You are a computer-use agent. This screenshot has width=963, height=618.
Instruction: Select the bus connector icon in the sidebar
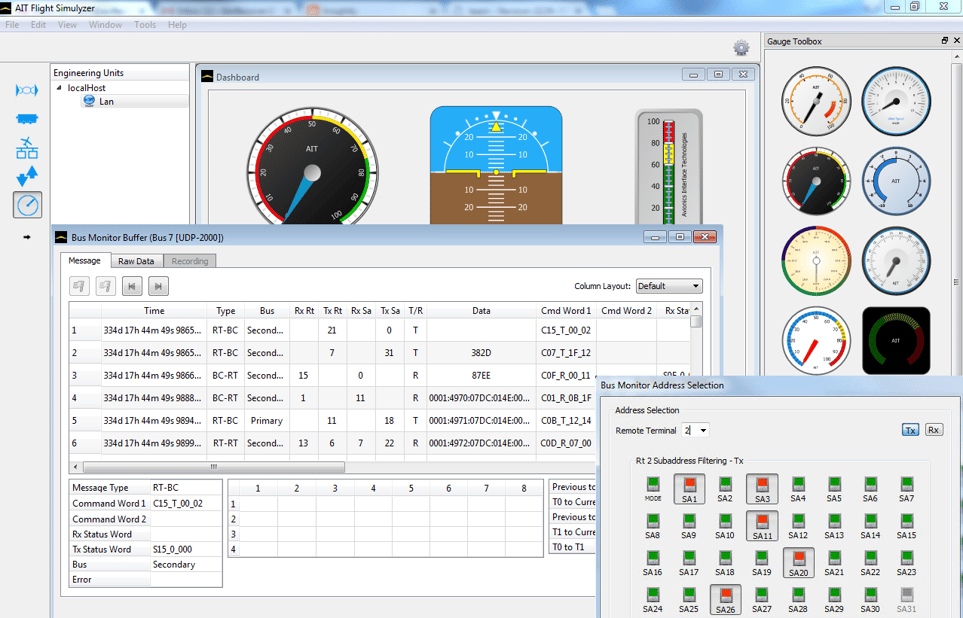click(27, 118)
